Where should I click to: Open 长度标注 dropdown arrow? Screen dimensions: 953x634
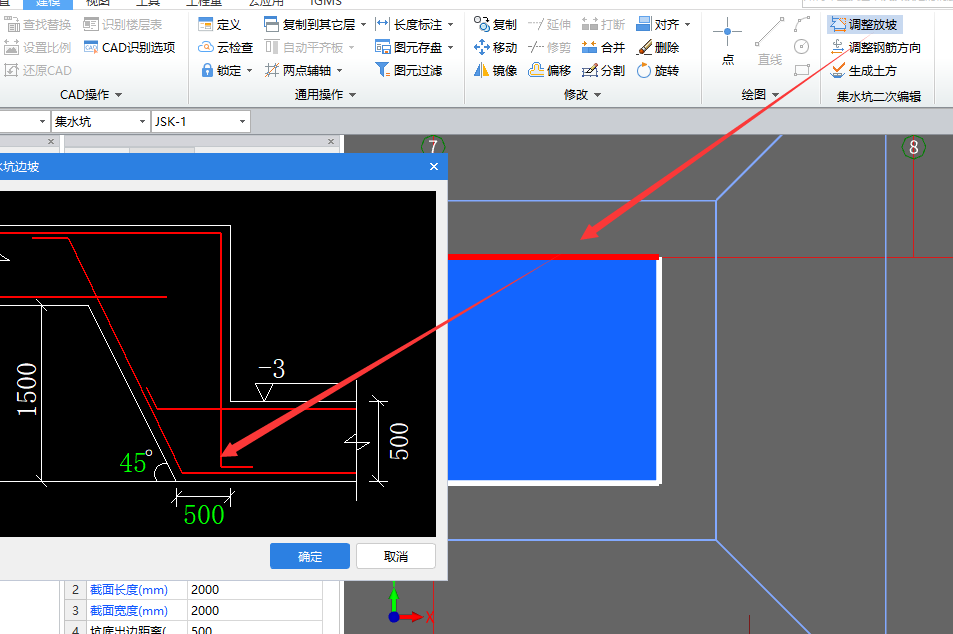coord(450,25)
